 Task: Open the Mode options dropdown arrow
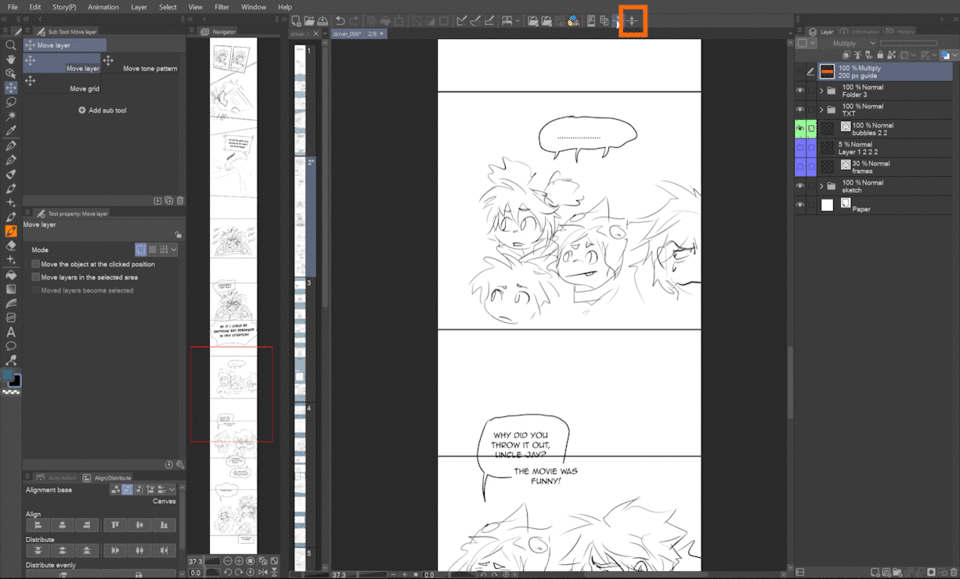174,250
